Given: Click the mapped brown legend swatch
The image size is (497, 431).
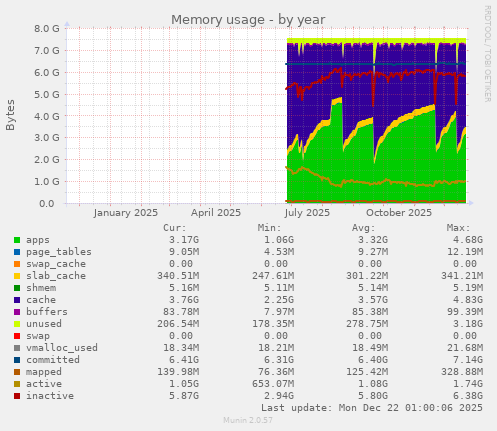Looking at the screenshot, I should coord(17,372).
